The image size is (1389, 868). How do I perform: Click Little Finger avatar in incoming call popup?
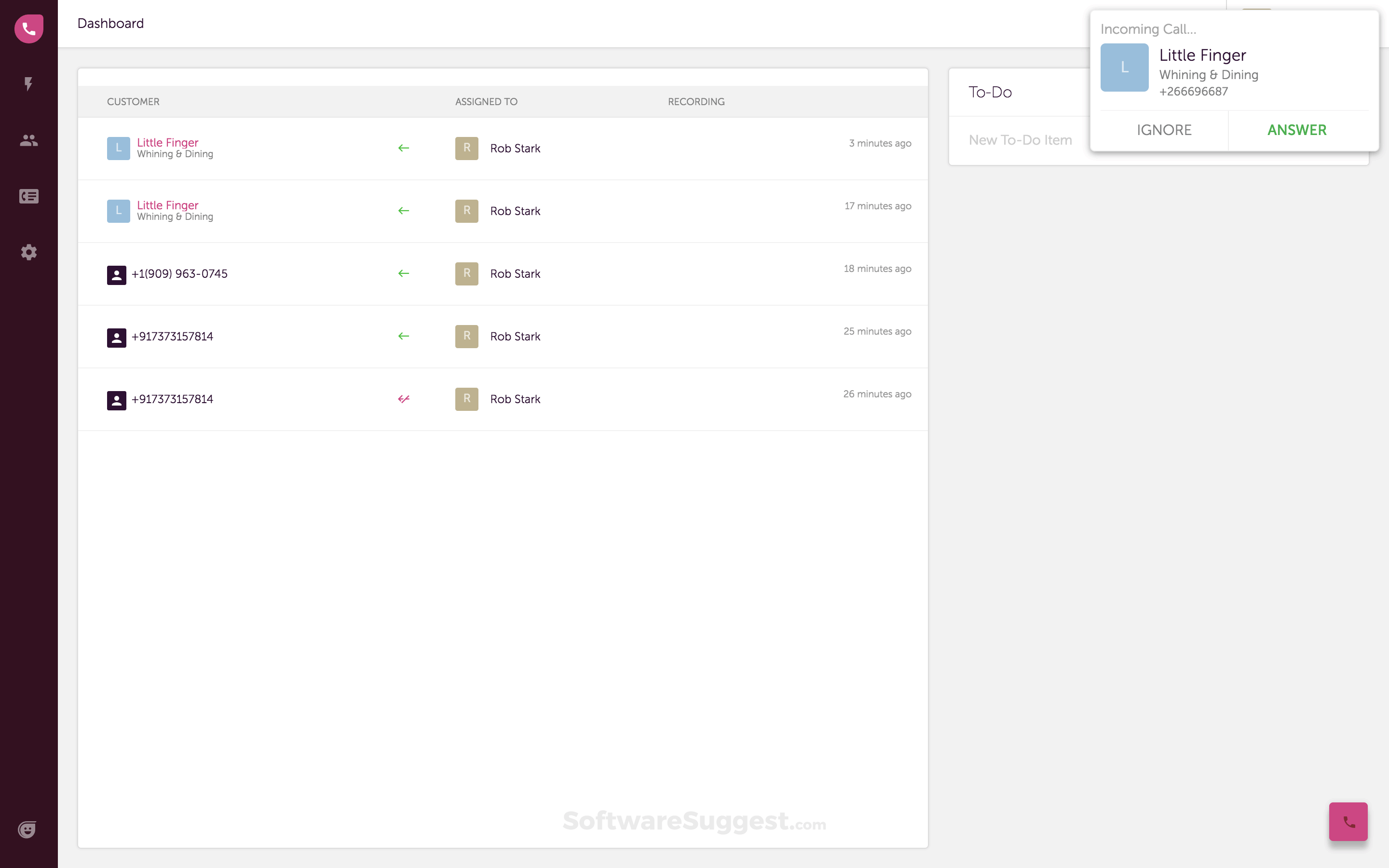pyautogui.click(x=1124, y=68)
